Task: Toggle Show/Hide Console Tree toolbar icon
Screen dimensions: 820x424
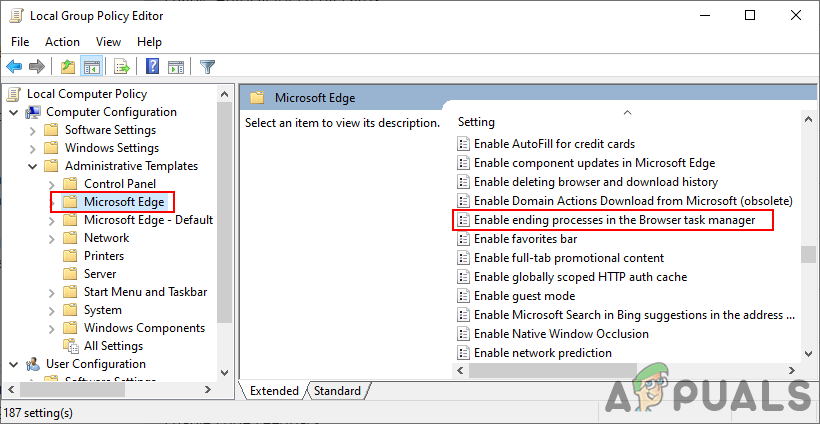Action: tap(91, 67)
